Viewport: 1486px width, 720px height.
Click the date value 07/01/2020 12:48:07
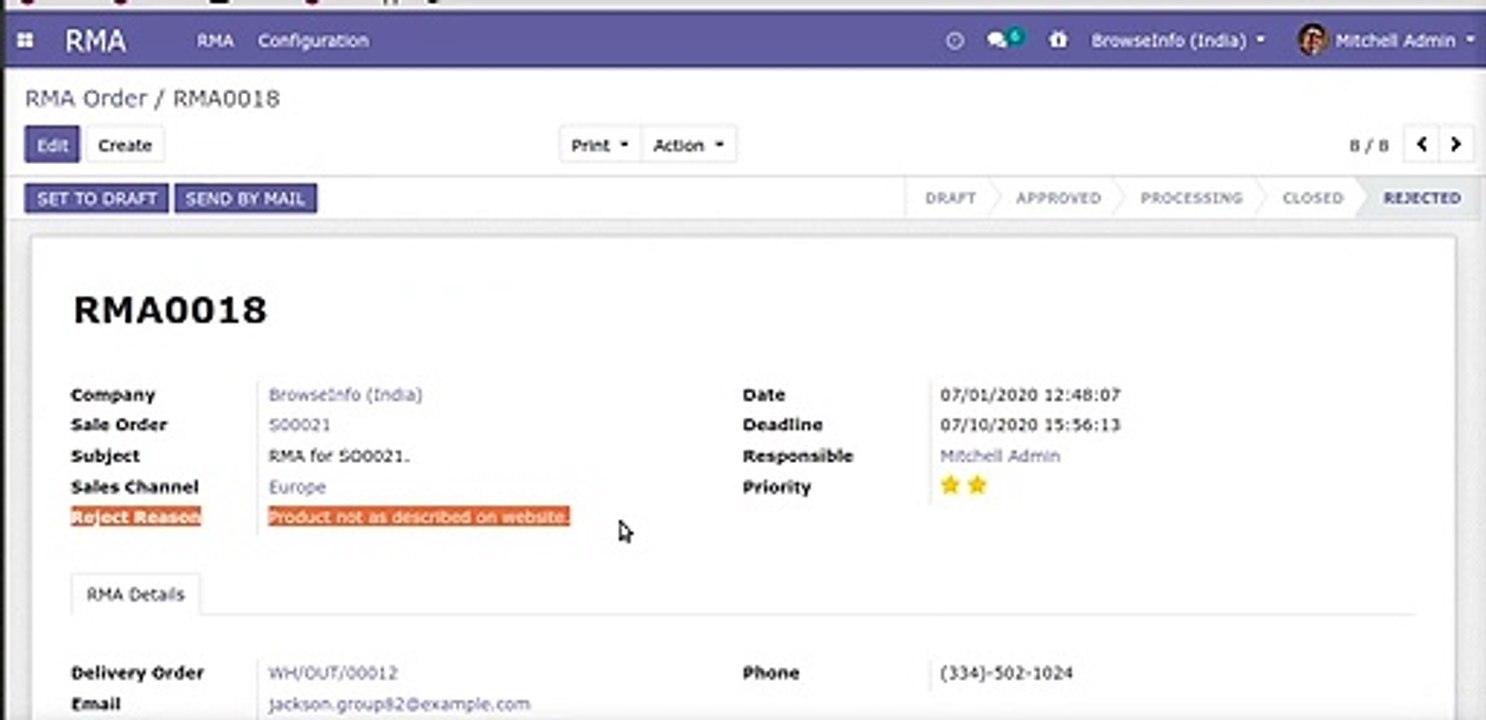(1030, 395)
